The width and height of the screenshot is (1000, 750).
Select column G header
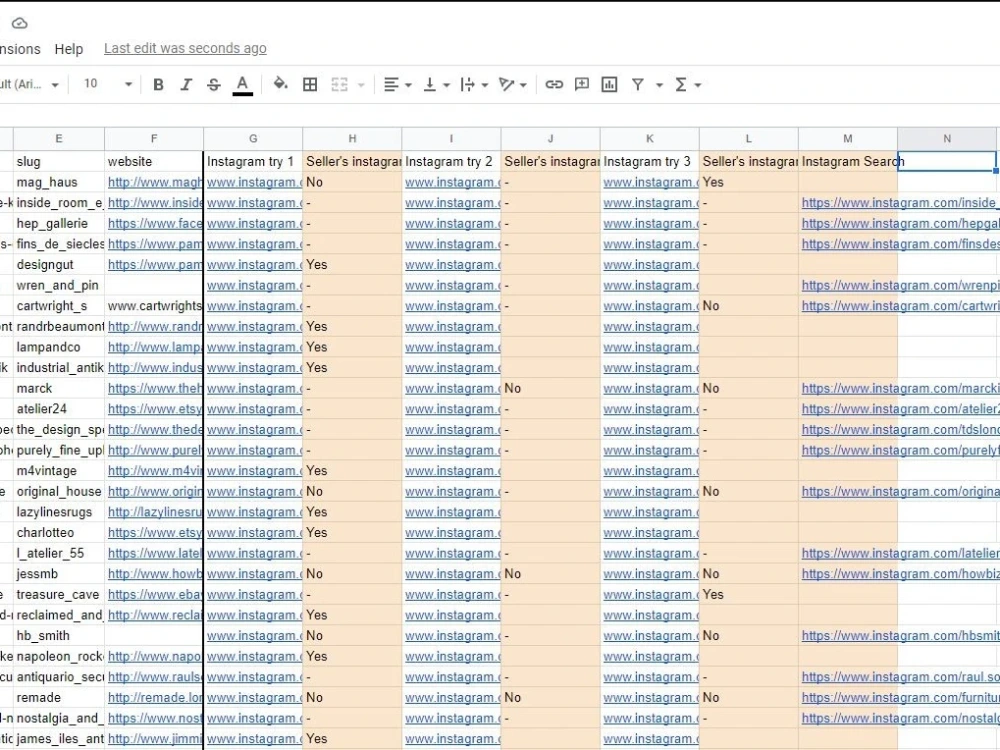[x=253, y=138]
